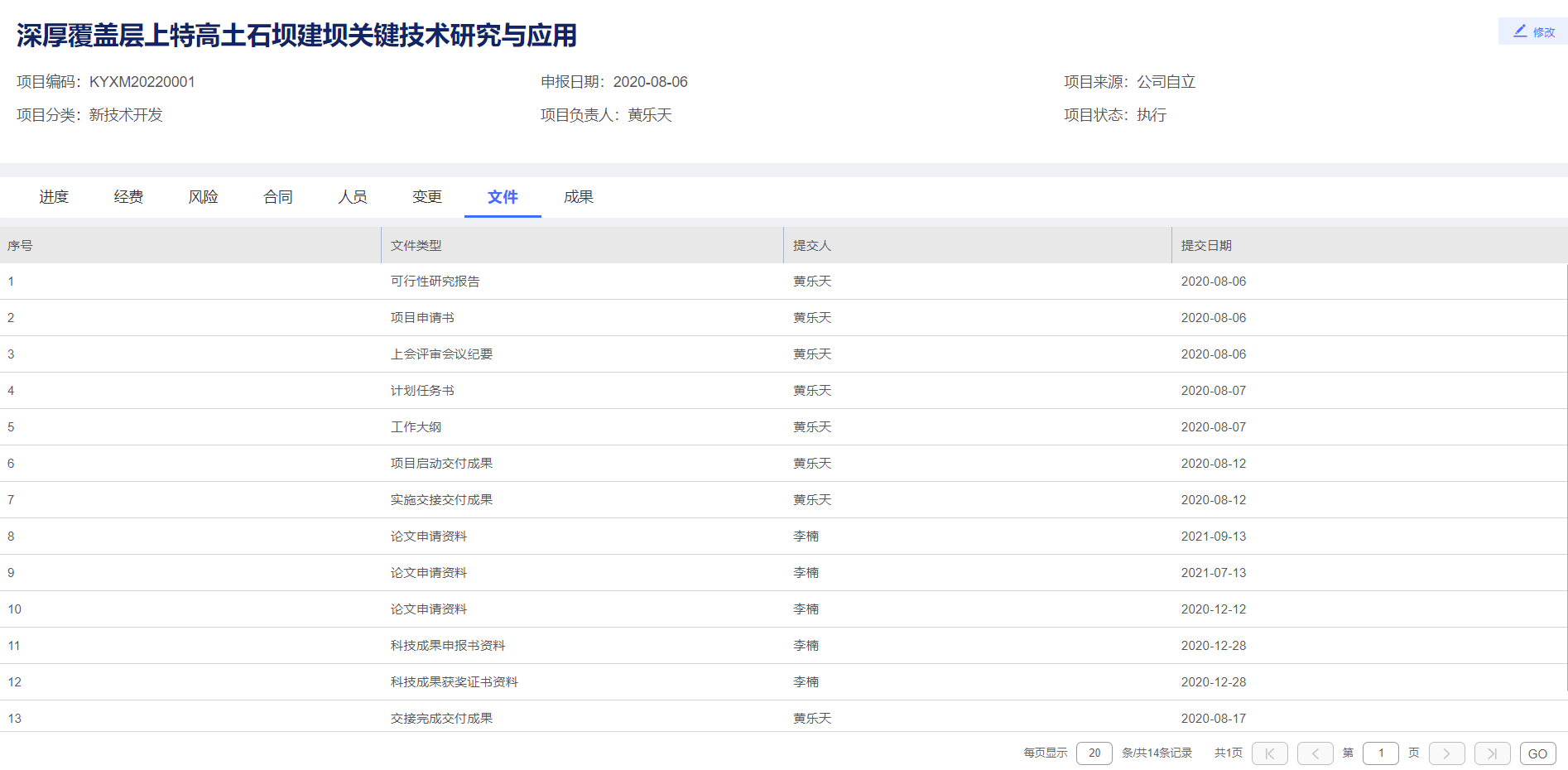Go to first page icon

click(x=1270, y=753)
